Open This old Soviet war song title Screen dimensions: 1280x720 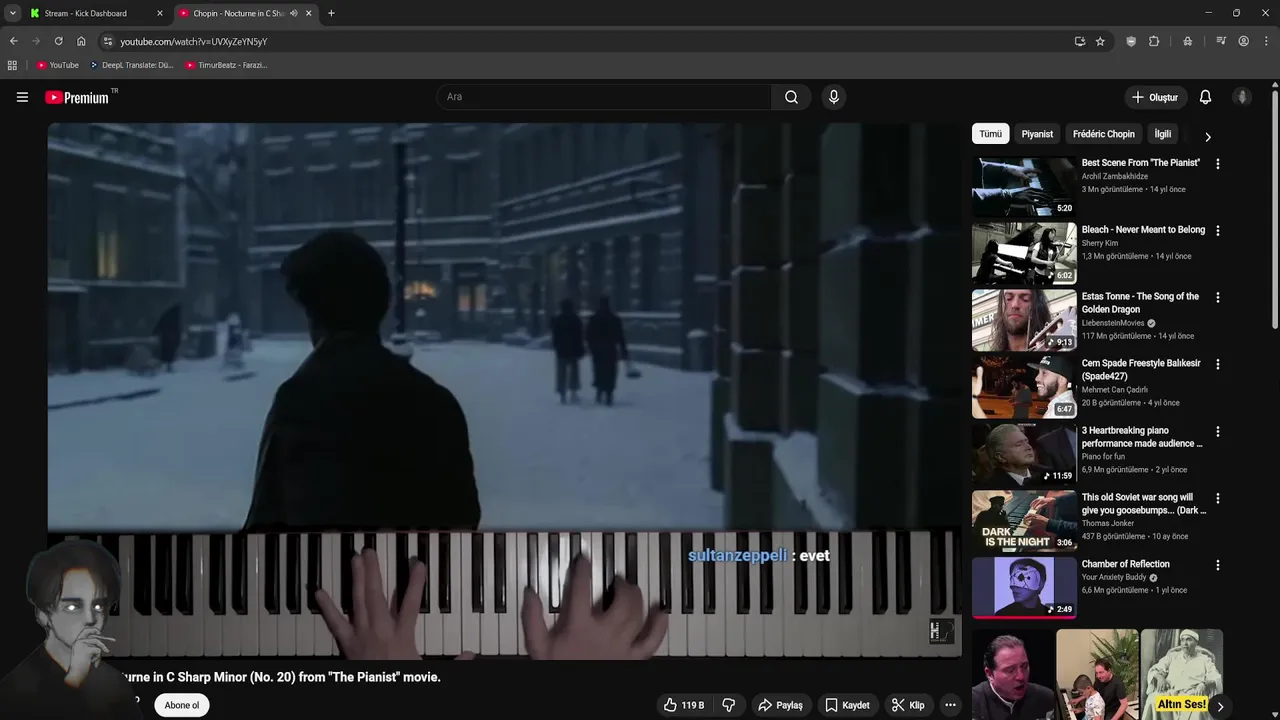(x=1144, y=504)
